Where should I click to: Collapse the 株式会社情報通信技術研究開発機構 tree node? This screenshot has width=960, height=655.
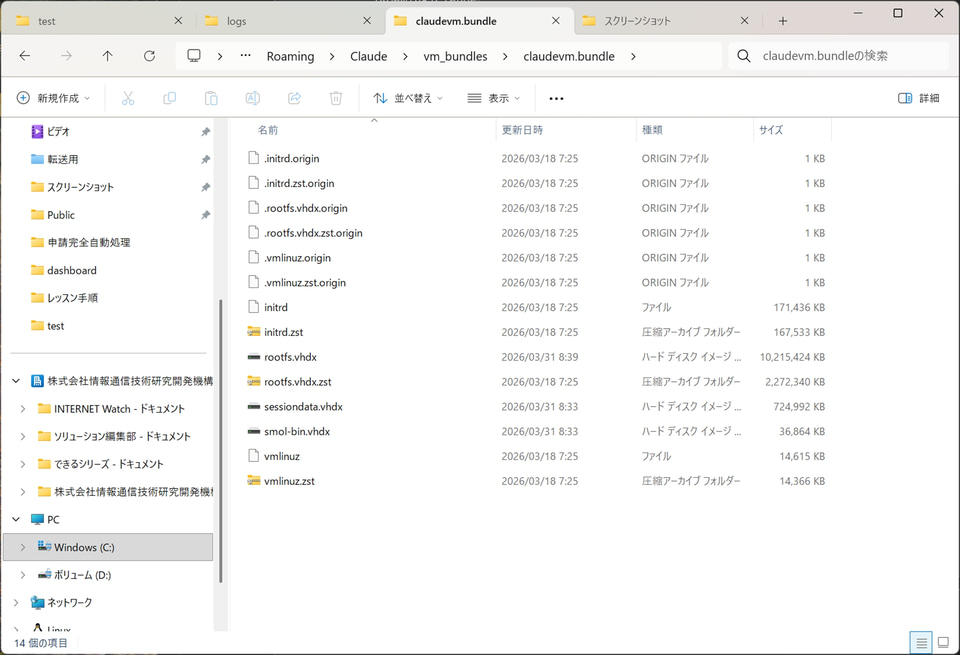tap(16, 381)
